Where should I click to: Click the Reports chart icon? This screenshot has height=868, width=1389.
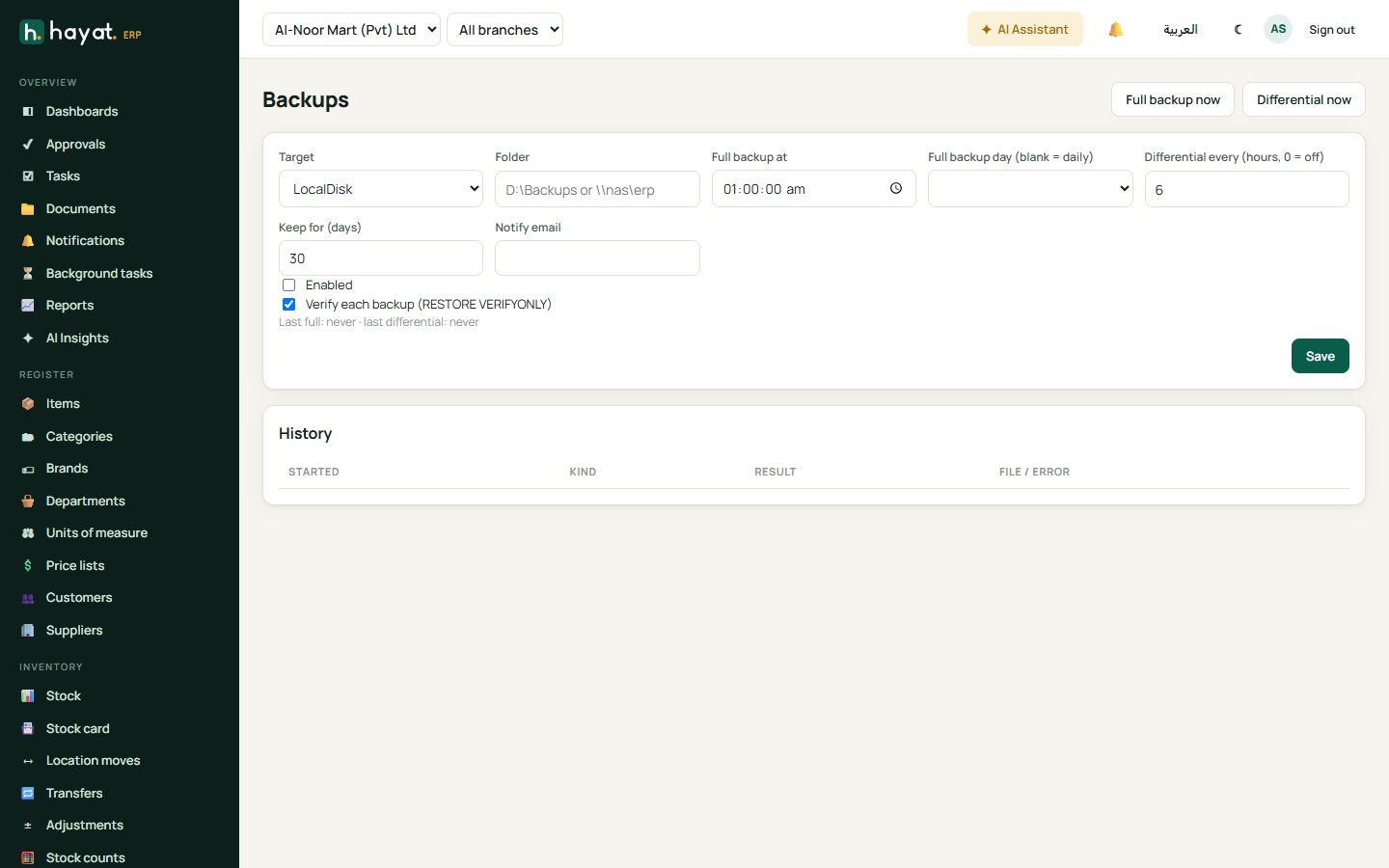pos(28,306)
